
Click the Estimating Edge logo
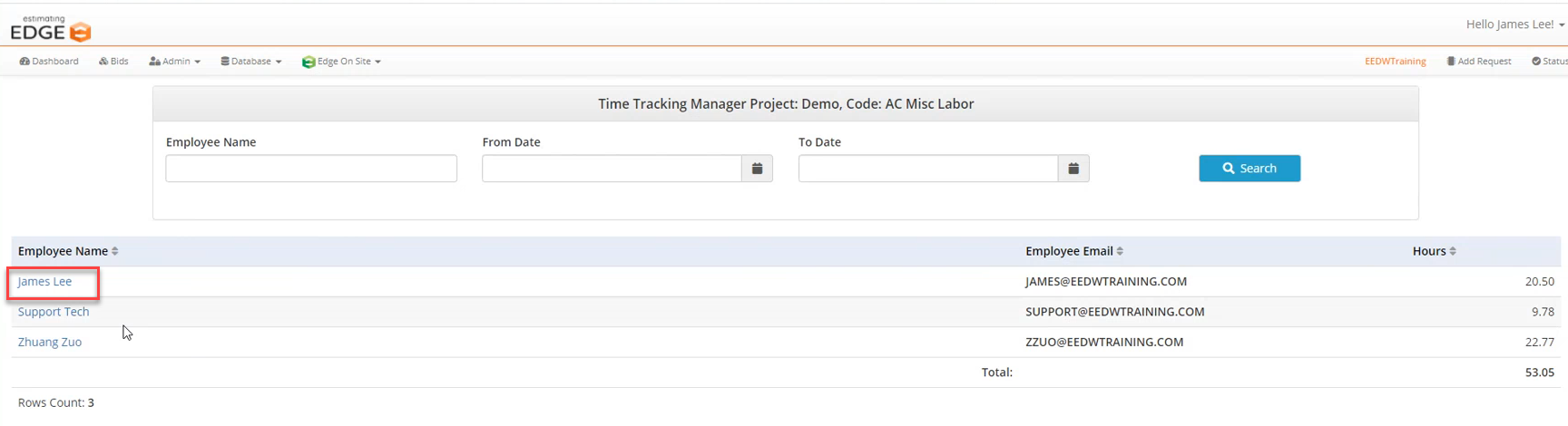click(51, 29)
